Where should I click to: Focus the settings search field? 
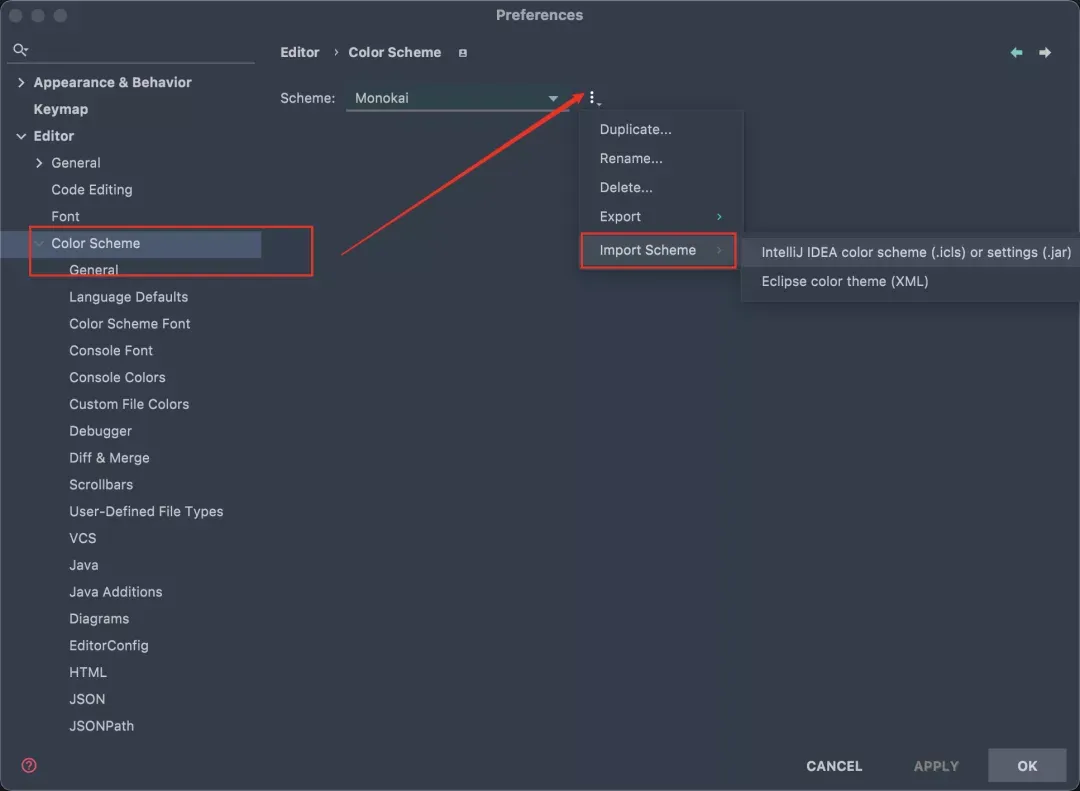point(140,50)
